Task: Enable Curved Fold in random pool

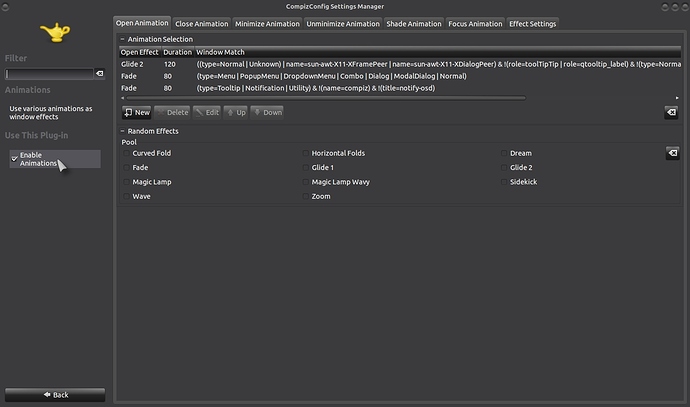Action: pyautogui.click(x=127, y=153)
